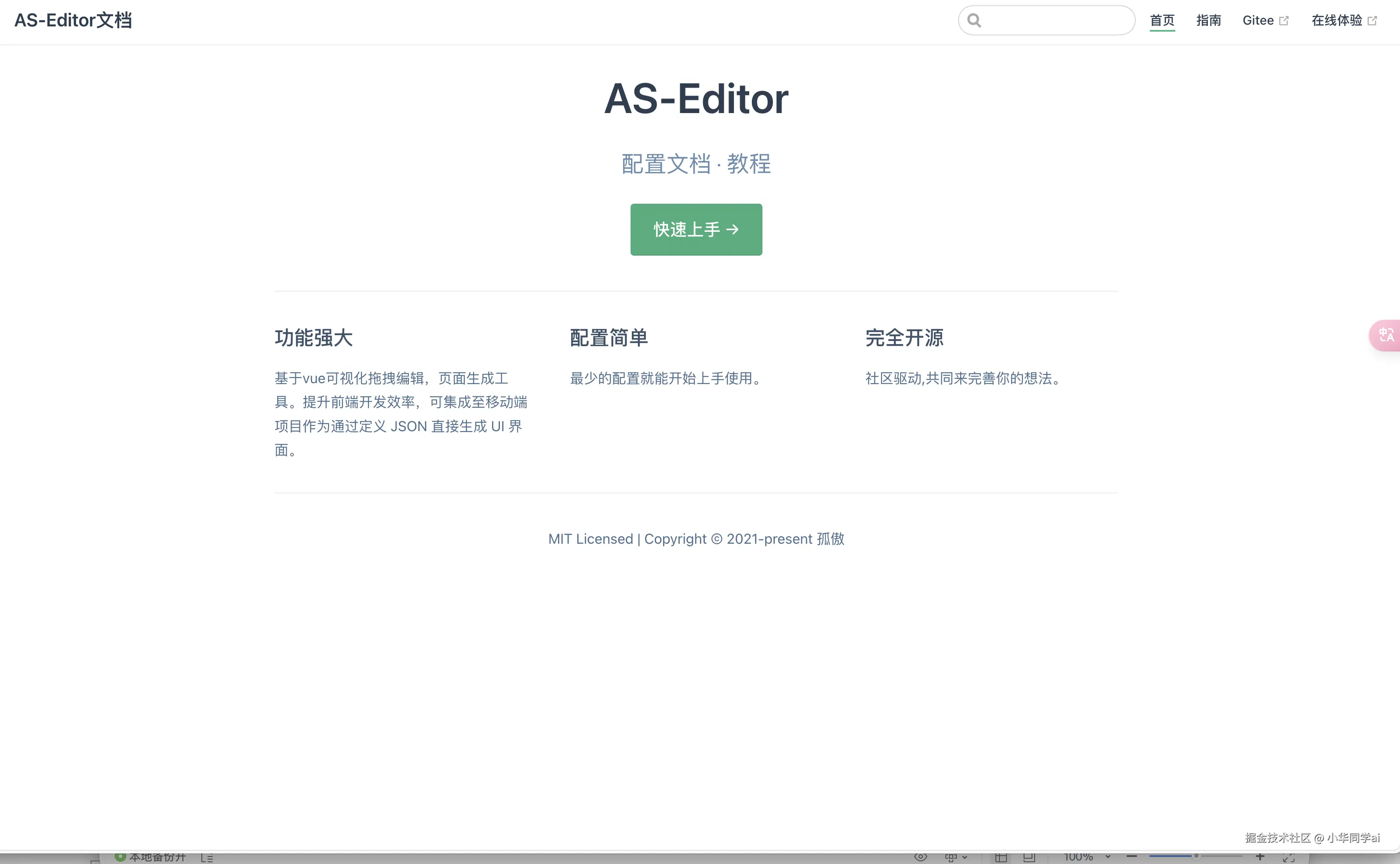
Task: Click the 快速上手 green button
Action: coord(696,230)
